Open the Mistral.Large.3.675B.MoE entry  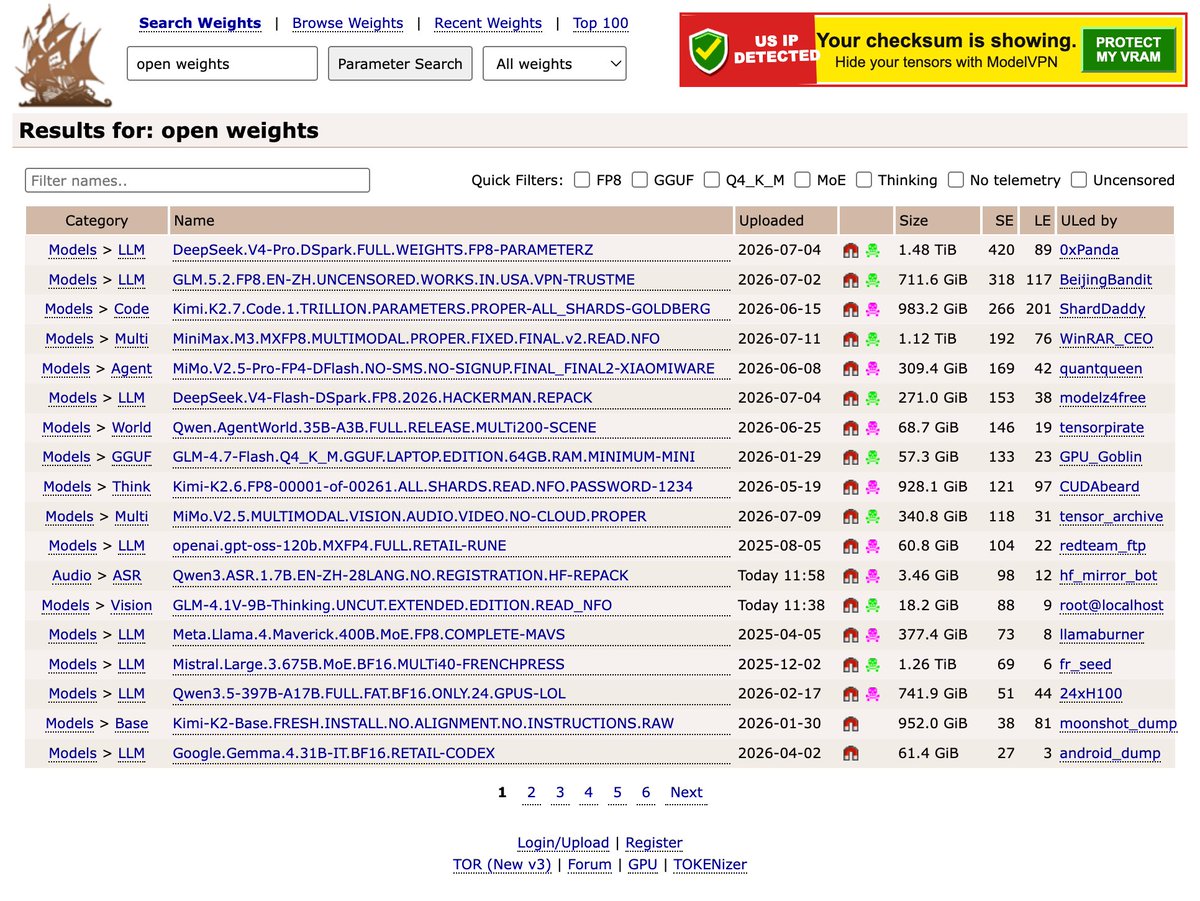(x=369, y=665)
